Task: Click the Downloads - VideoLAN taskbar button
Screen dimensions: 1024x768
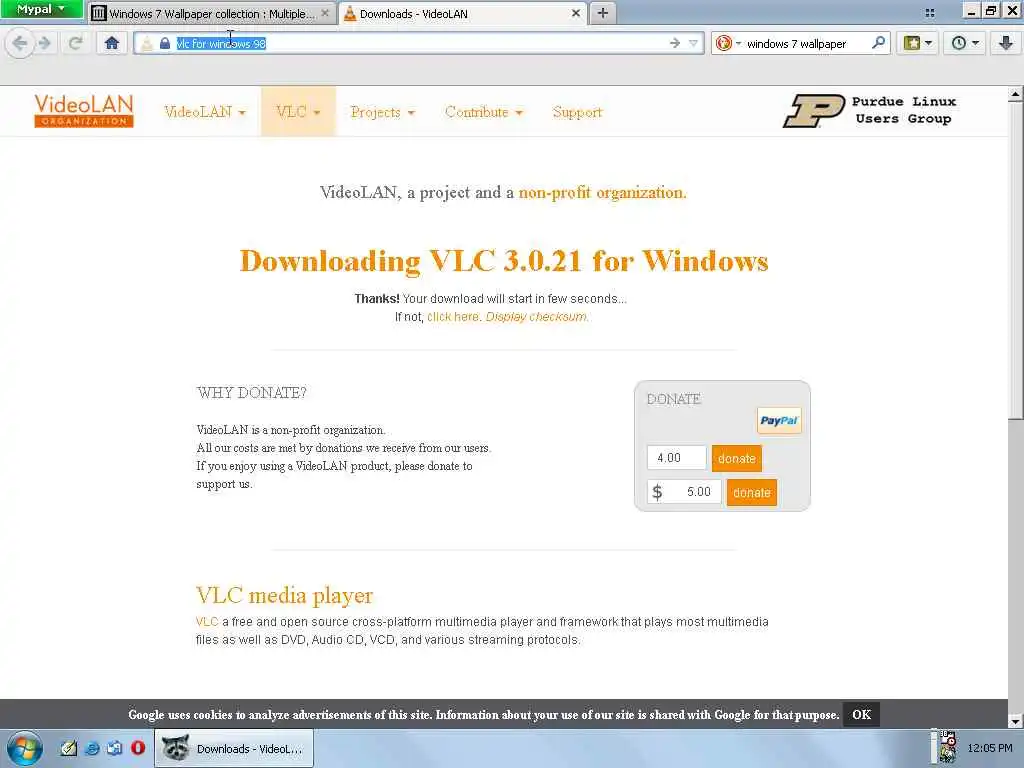Action: click(x=234, y=748)
